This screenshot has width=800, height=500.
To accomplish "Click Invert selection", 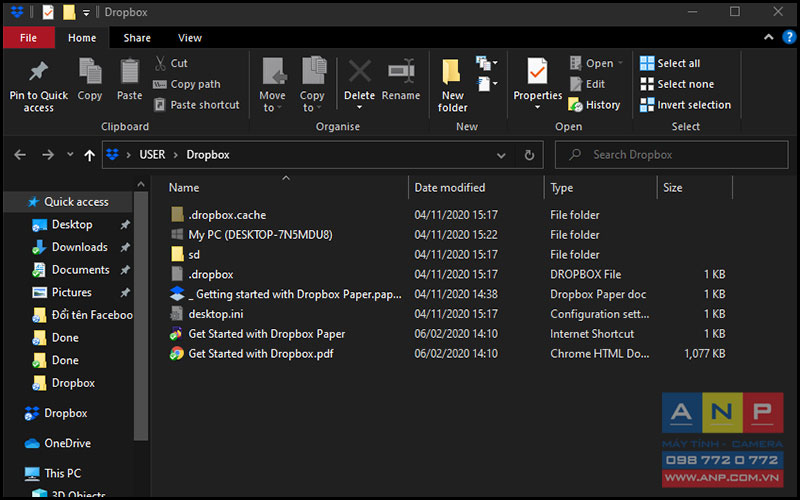I will coord(685,105).
